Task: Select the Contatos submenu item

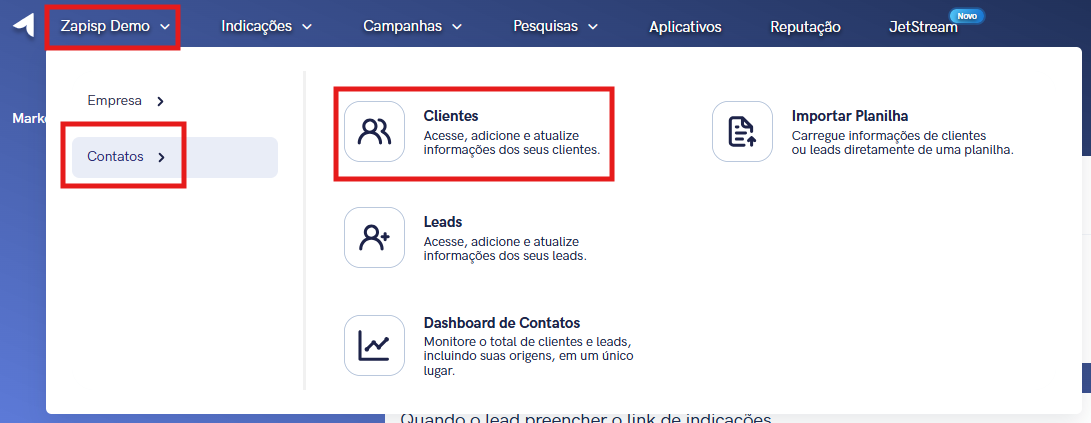Action: pyautogui.click(x=116, y=157)
